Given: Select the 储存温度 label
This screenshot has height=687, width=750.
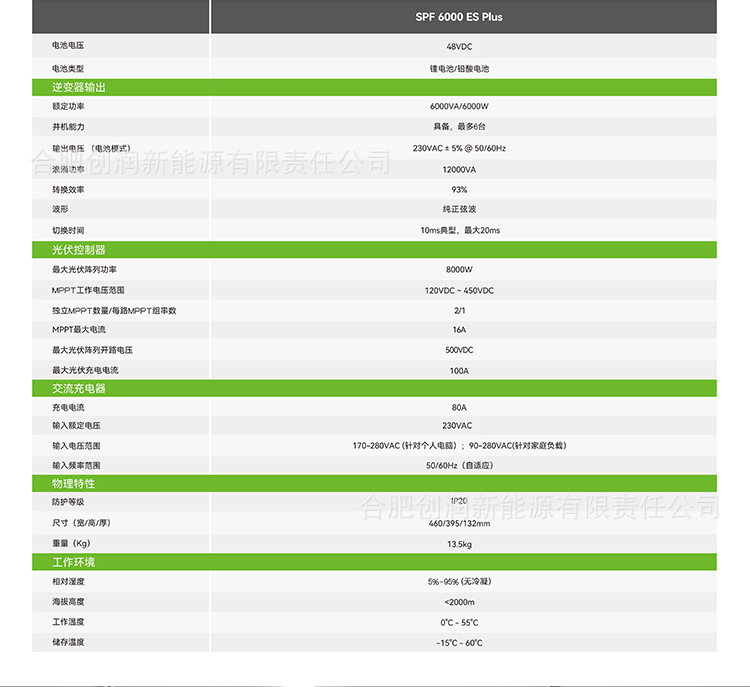Looking at the screenshot, I should point(68,642).
